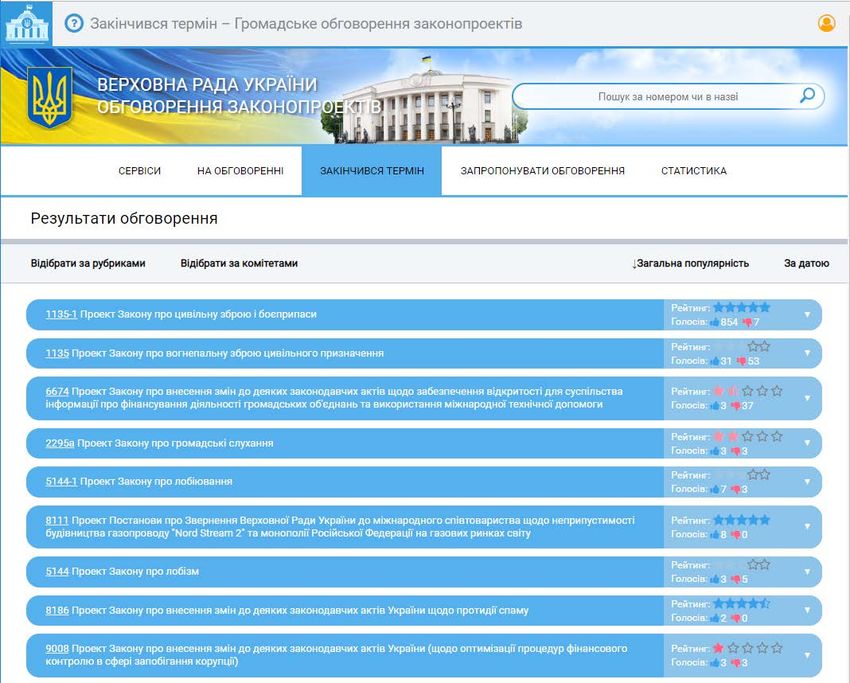850x683 pixels.
Task: Open bill link 1135
Action: (x=57, y=353)
